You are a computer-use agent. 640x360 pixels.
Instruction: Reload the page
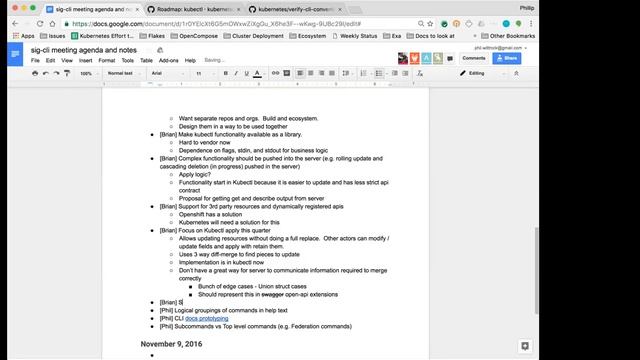click(40, 24)
